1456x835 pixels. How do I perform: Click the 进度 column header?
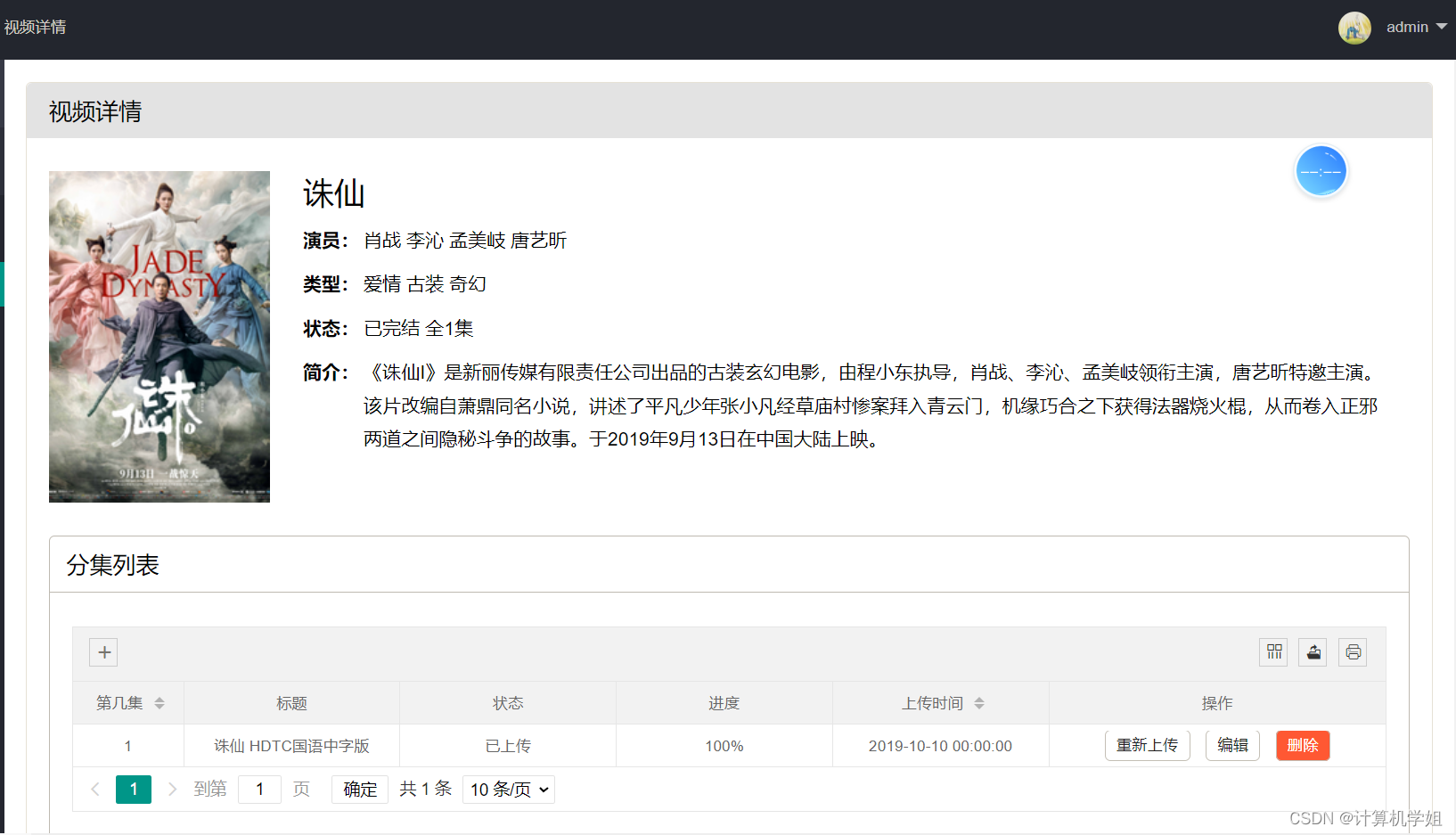tap(724, 703)
